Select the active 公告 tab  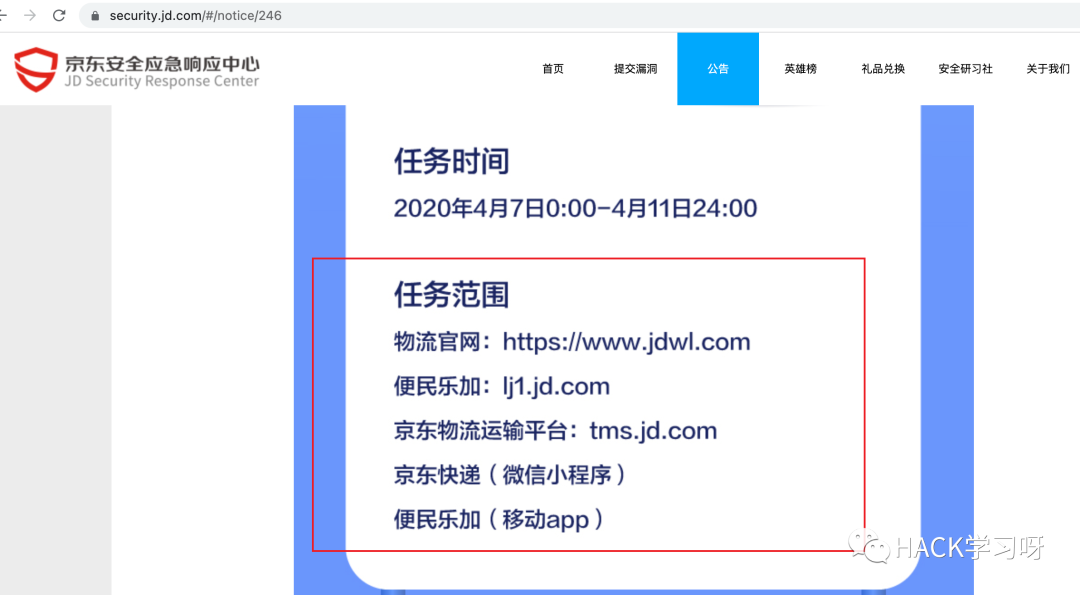tap(718, 69)
